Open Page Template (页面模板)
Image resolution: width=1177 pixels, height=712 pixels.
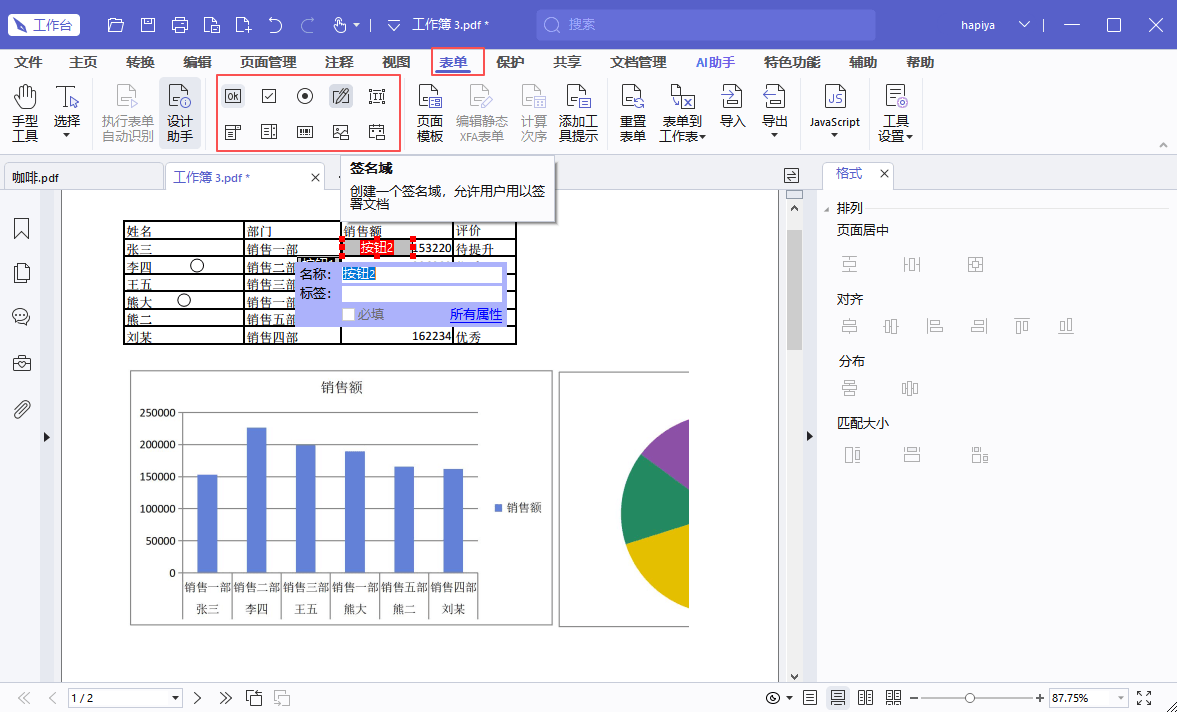coord(430,113)
